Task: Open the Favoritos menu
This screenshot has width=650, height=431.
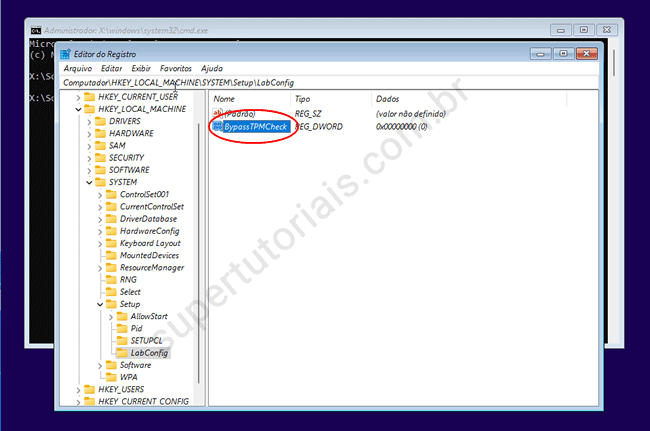Action: 176,68
